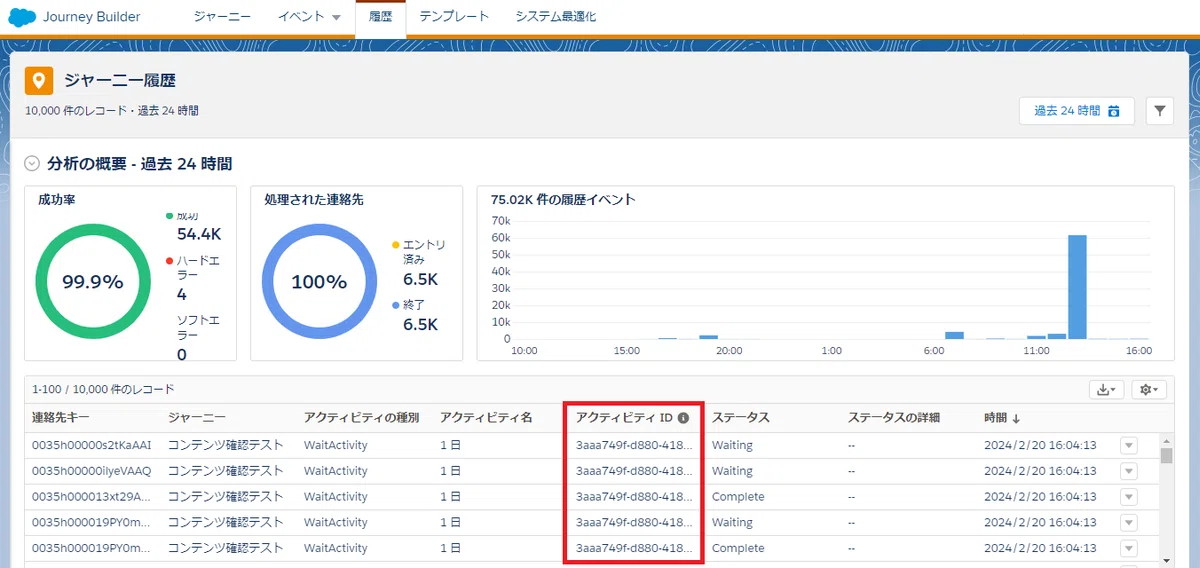Open the イベント tab dropdown arrow
Image resolution: width=1200 pixels, height=568 pixels.
[336, 18]
